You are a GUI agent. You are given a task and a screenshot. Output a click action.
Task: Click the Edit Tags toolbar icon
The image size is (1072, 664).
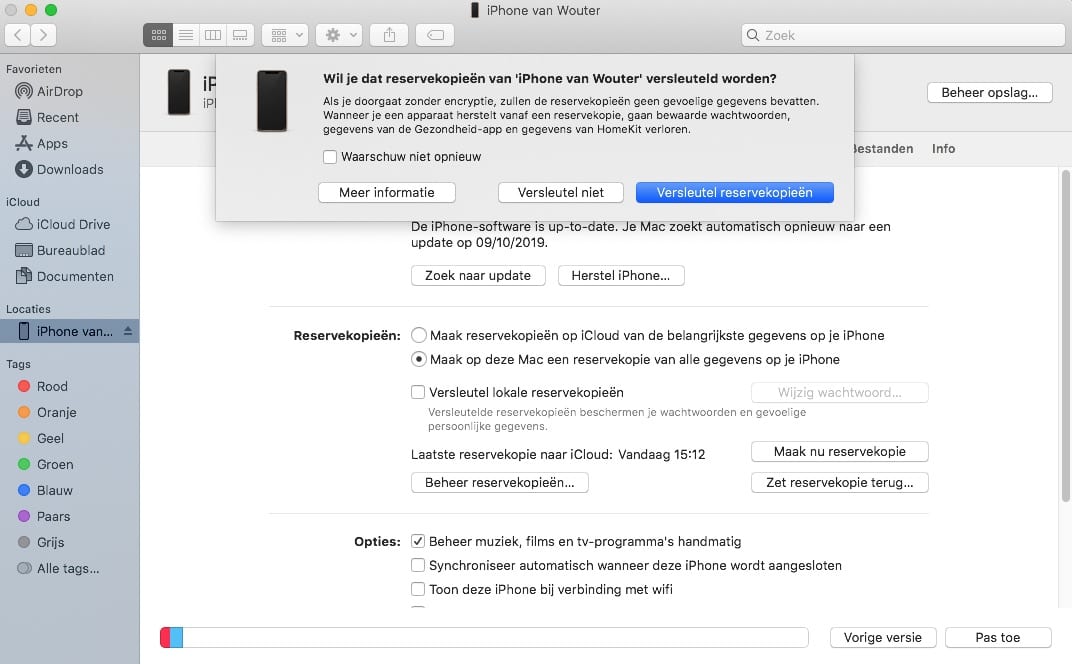click(x=435, y=35)
